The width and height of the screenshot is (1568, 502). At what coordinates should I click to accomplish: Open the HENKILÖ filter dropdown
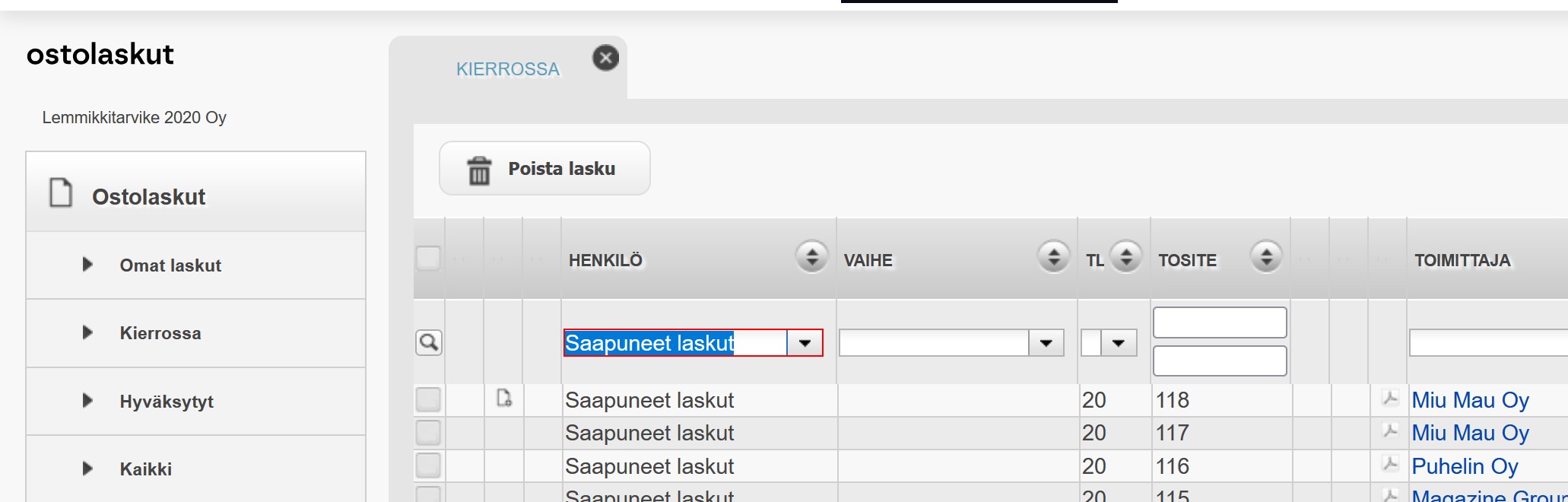[x=805, y=343]
